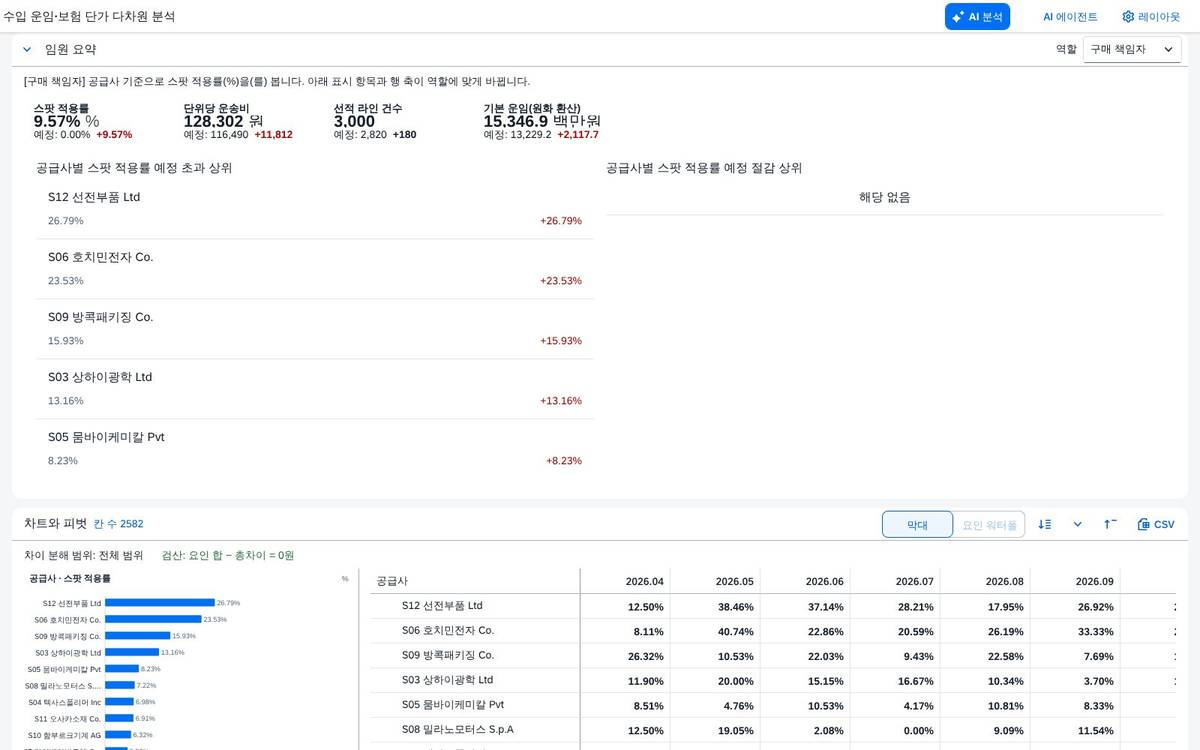Click the S04 텍사스폴리머 Inc chart label

(65, 702)
